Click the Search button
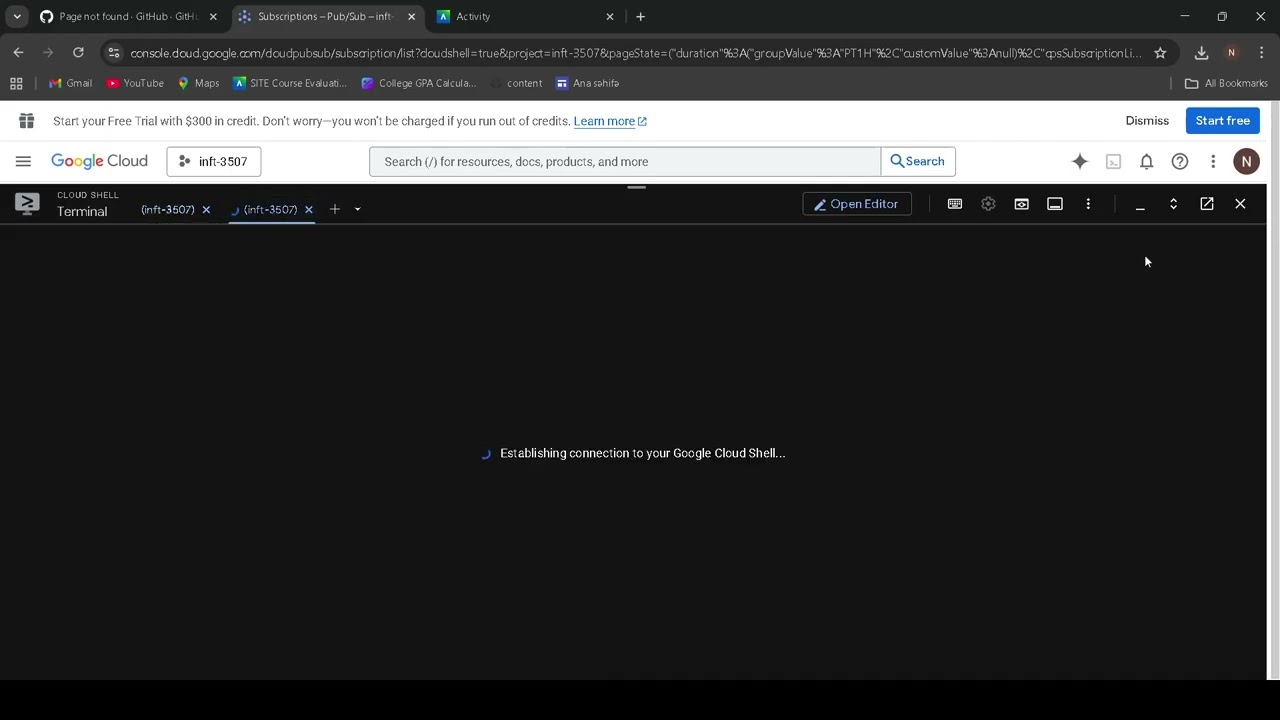Viewport: 1280px width, 720px height. coord(918,161)
